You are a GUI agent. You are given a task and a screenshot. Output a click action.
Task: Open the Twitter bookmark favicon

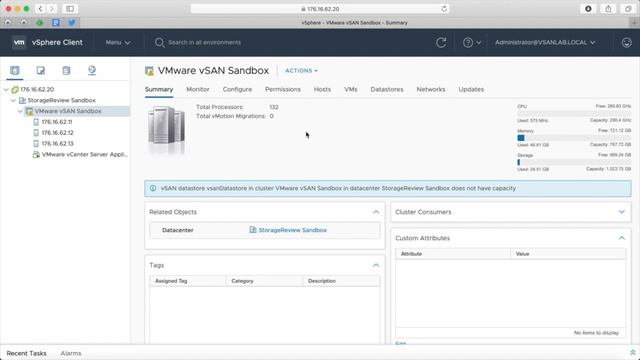tap(72, 22)
